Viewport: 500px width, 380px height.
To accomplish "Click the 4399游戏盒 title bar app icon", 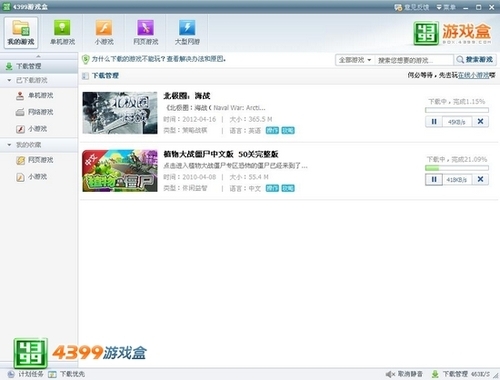I will point(7,7).
